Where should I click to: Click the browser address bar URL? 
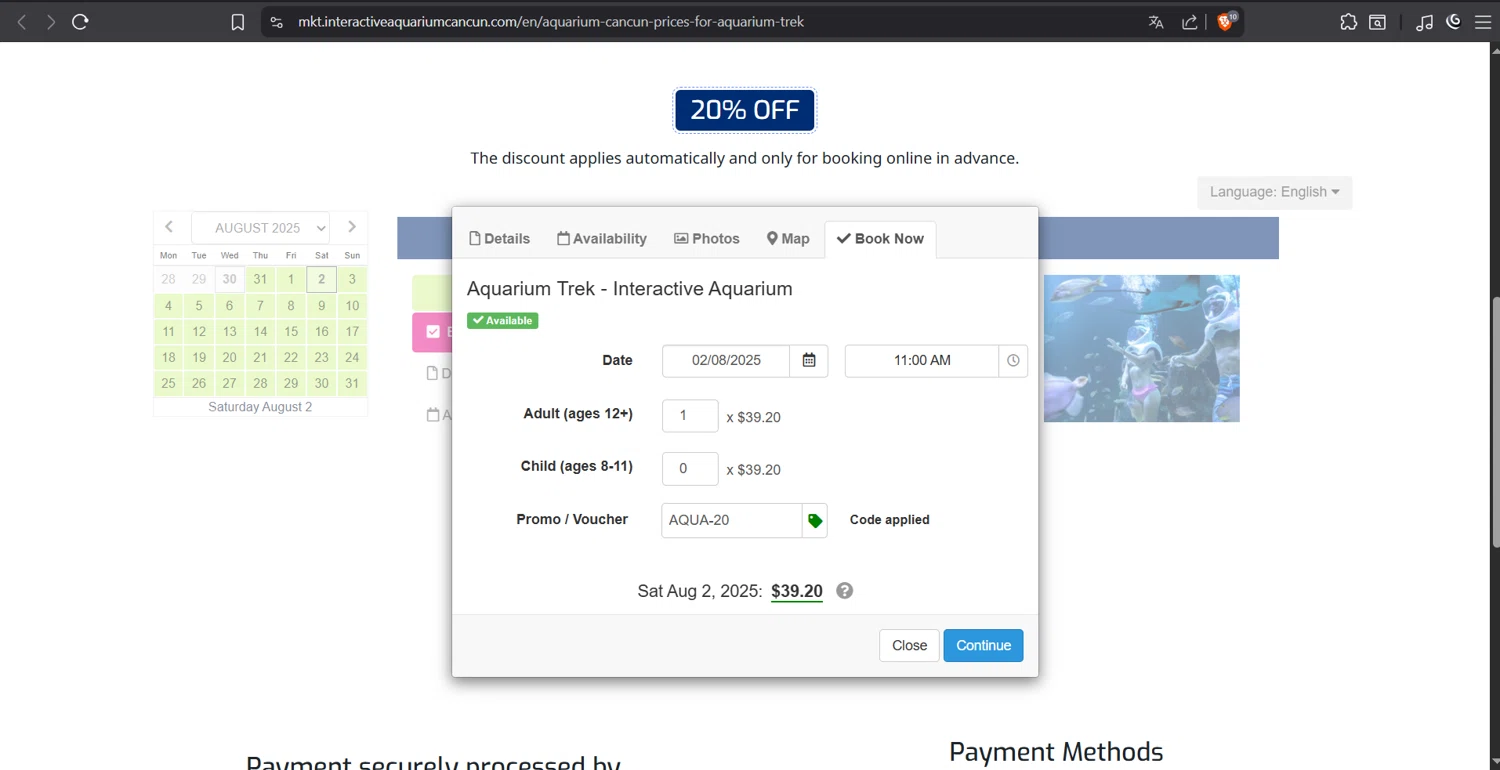coord(551,22)
